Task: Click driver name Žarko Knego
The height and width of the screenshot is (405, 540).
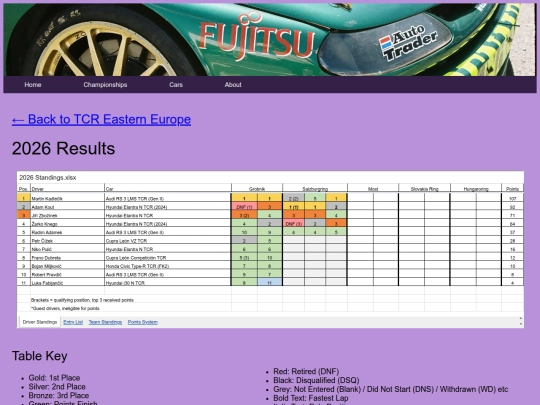Action: 44,224
